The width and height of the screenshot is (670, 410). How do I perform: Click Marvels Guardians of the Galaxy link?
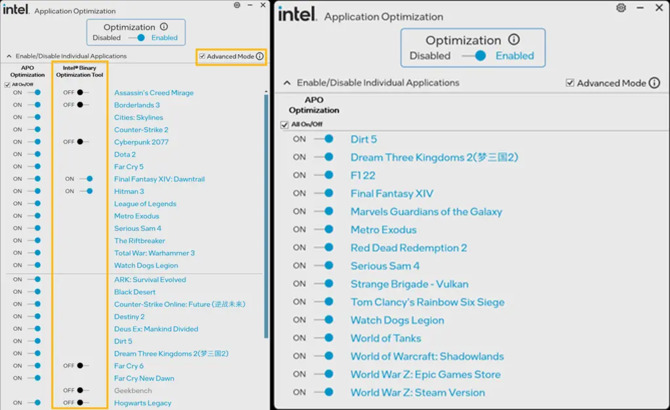click(426, 211)
